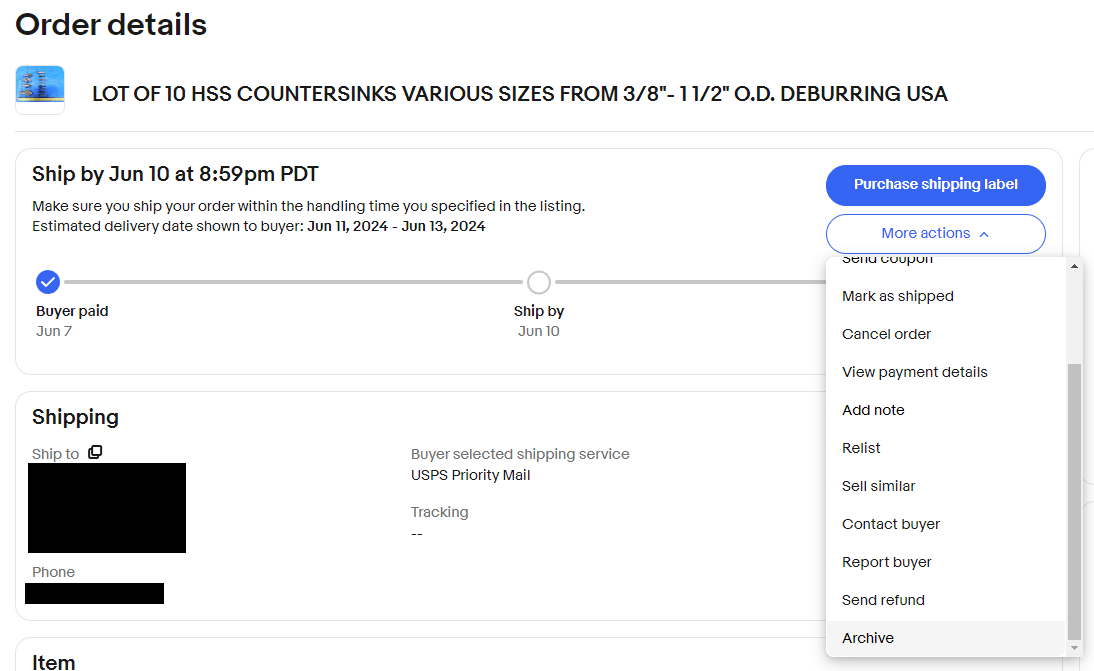Pick the Sell similar menu entry
The width and height of the screenshot is (1094, 671).
pos(878,486)
